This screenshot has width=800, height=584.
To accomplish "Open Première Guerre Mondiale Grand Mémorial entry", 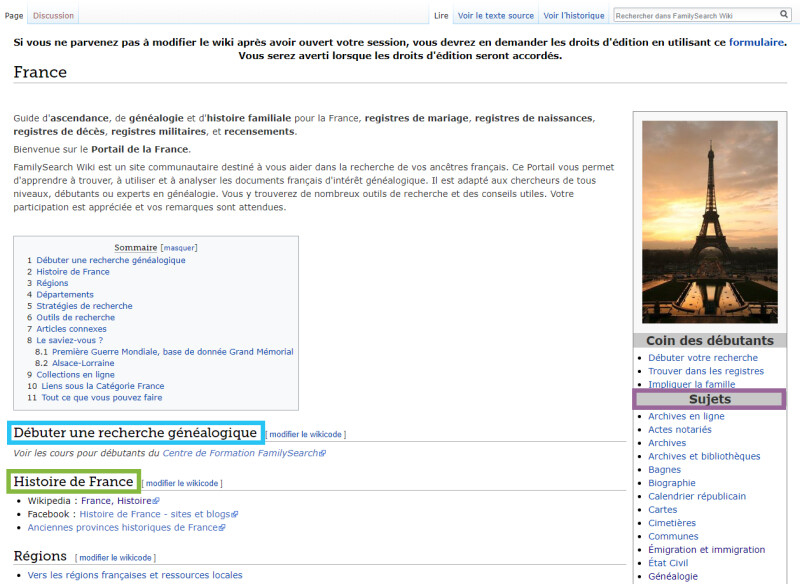I will tap(172, 352).
